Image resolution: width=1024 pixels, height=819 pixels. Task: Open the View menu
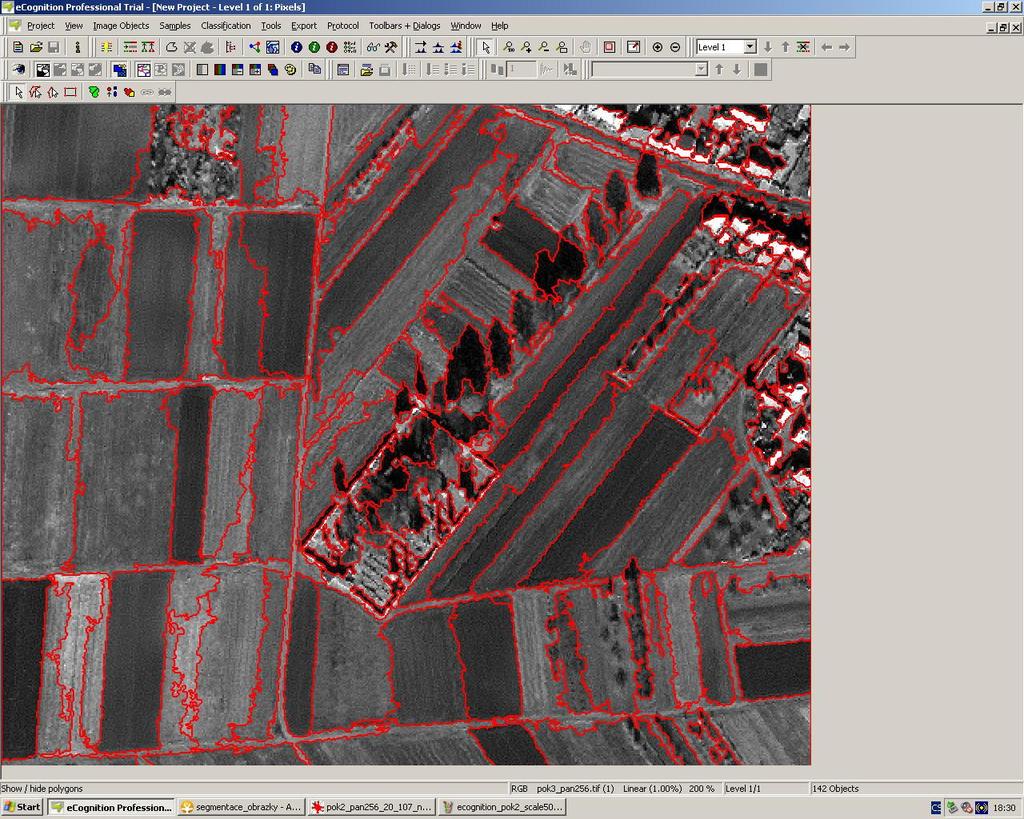pos(74,25)
